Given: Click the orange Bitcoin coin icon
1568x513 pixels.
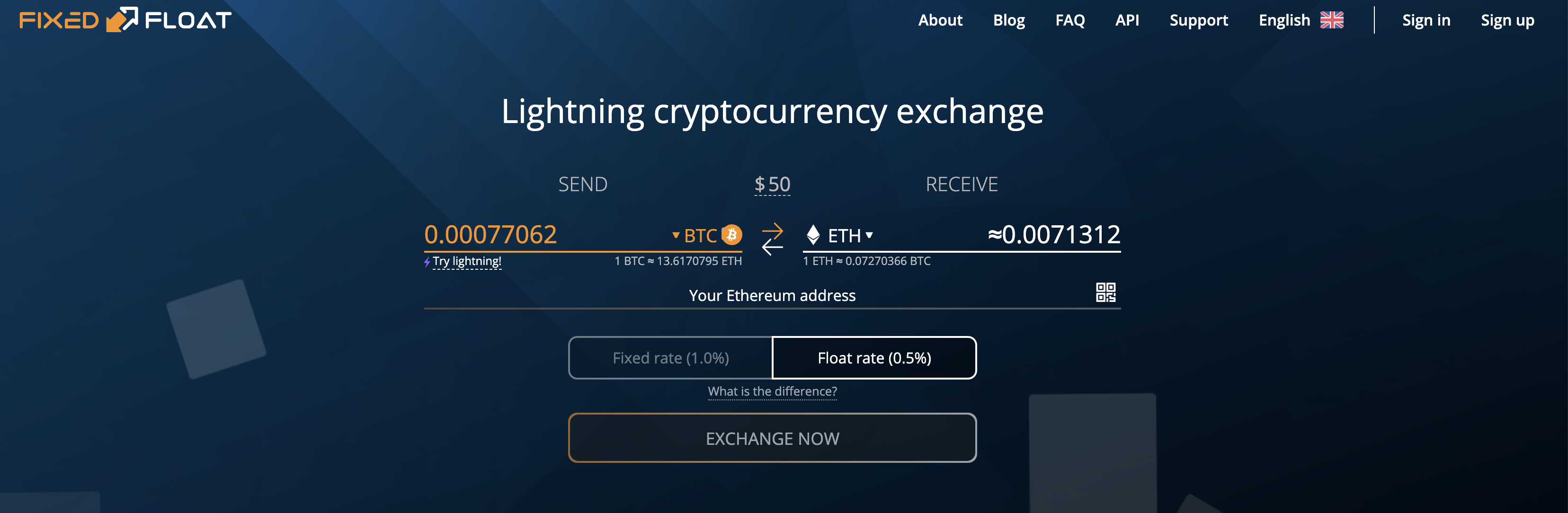Looking at the screenshot, I should tap(731, 234).
